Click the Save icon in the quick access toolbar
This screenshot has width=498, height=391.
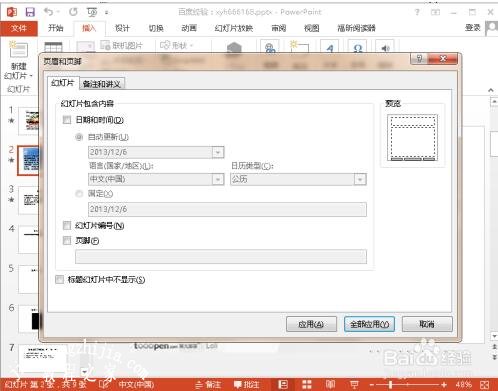coord(30,12)
